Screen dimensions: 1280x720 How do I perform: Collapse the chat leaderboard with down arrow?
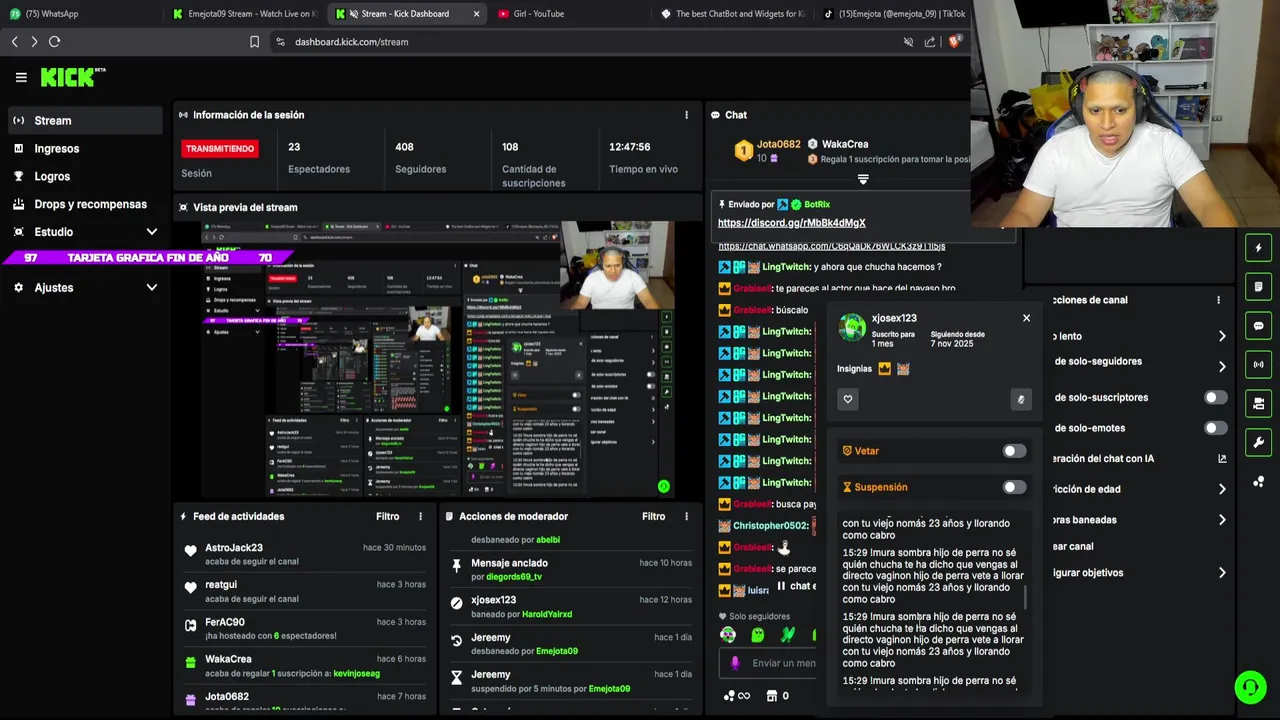point(863,180)
